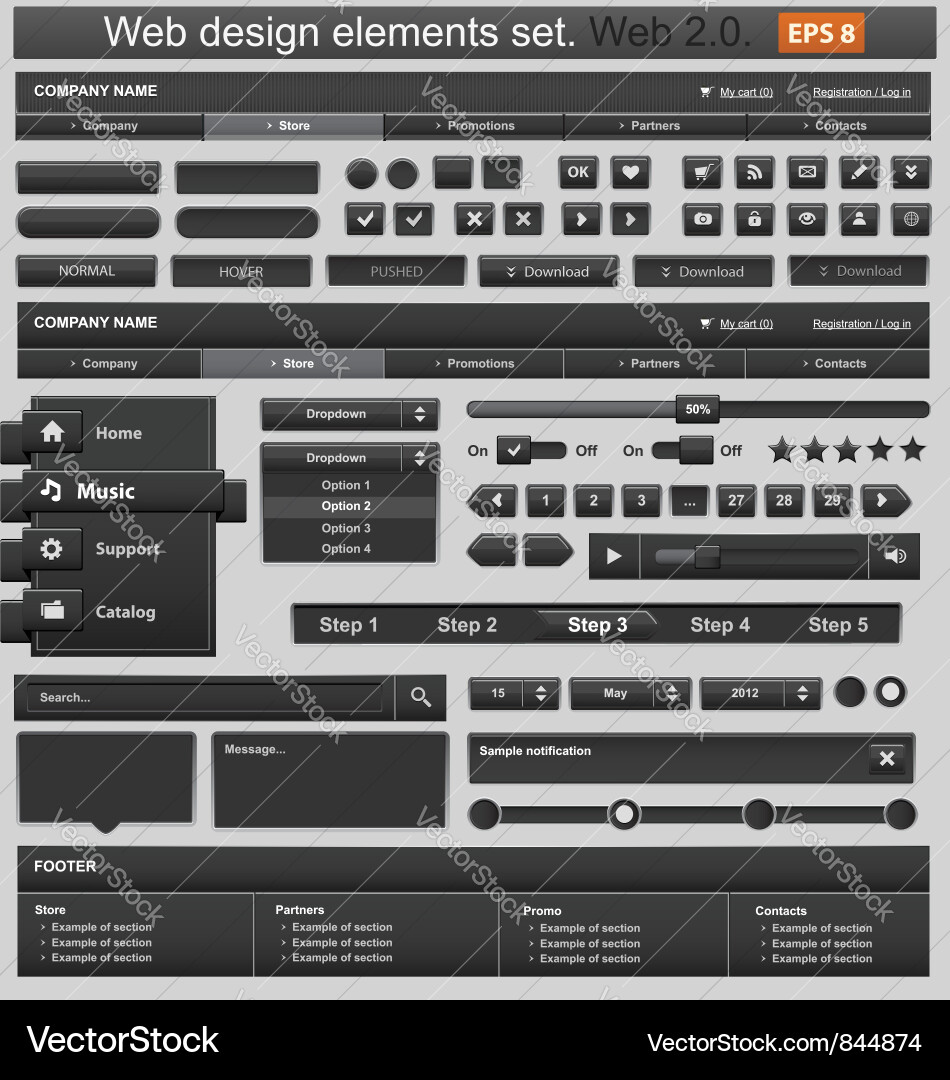Click the white-center knob on four-point slider
The image size is (950, 1080).
[x=624, y=814]
